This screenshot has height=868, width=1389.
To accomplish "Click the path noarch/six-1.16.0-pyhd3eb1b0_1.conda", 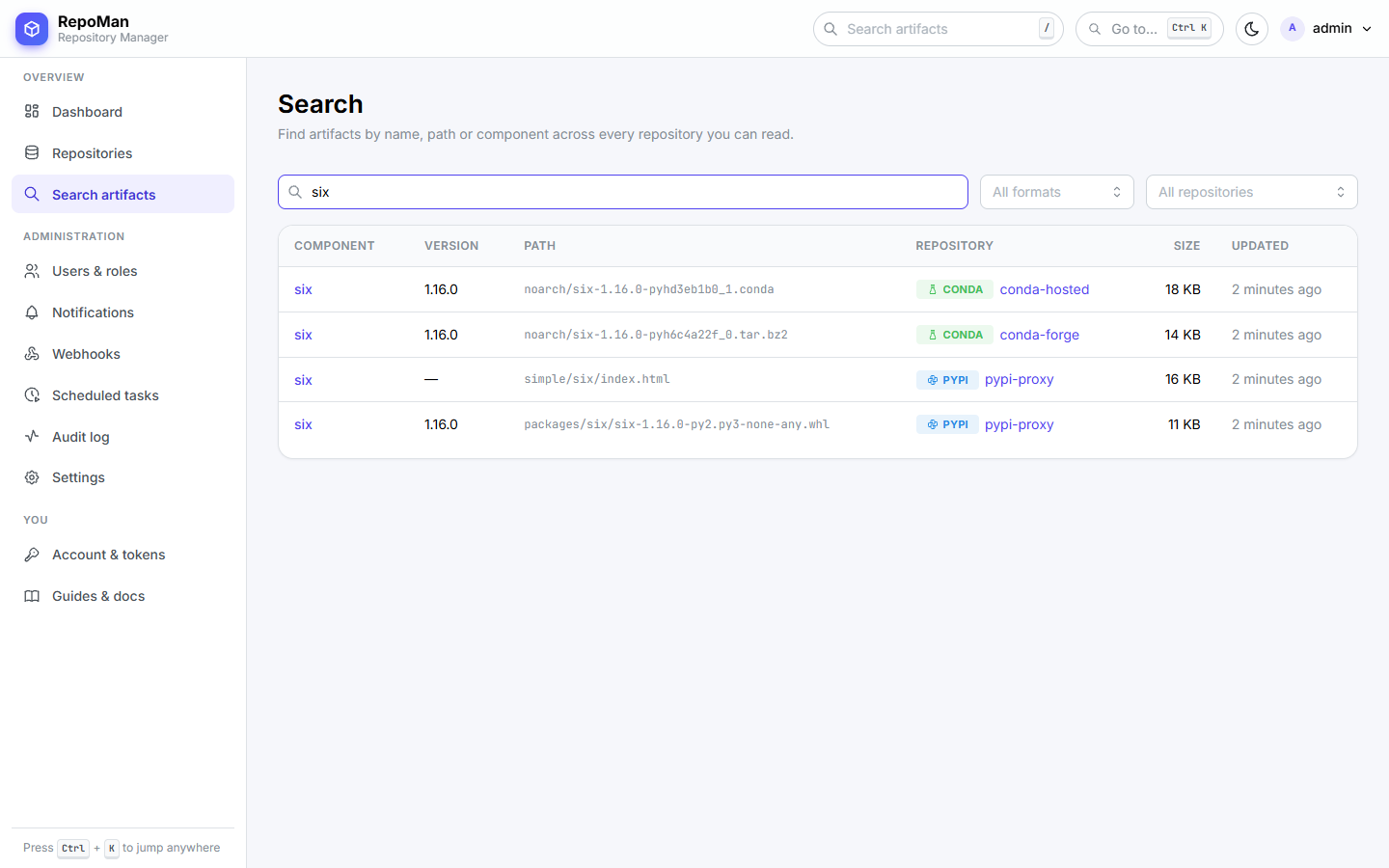I will 649,289.
